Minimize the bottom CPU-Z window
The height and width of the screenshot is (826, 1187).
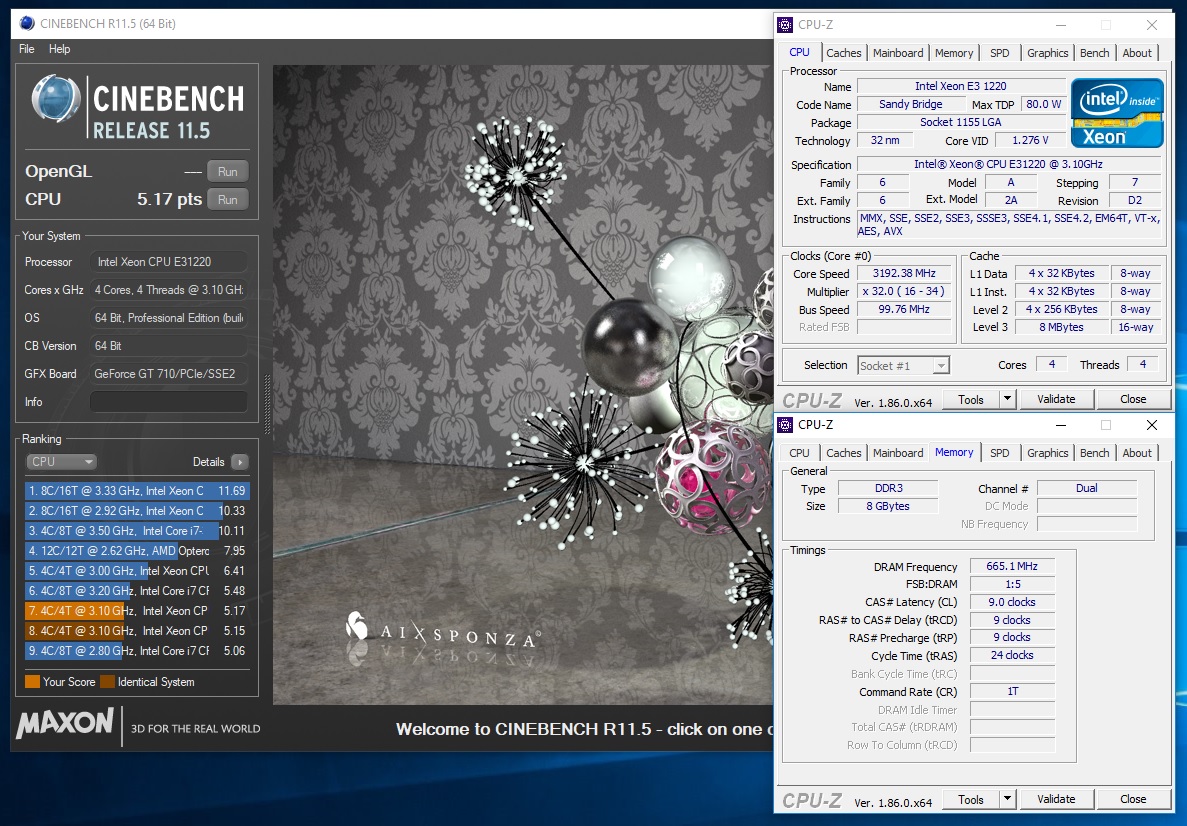(x=1061, y=425)
